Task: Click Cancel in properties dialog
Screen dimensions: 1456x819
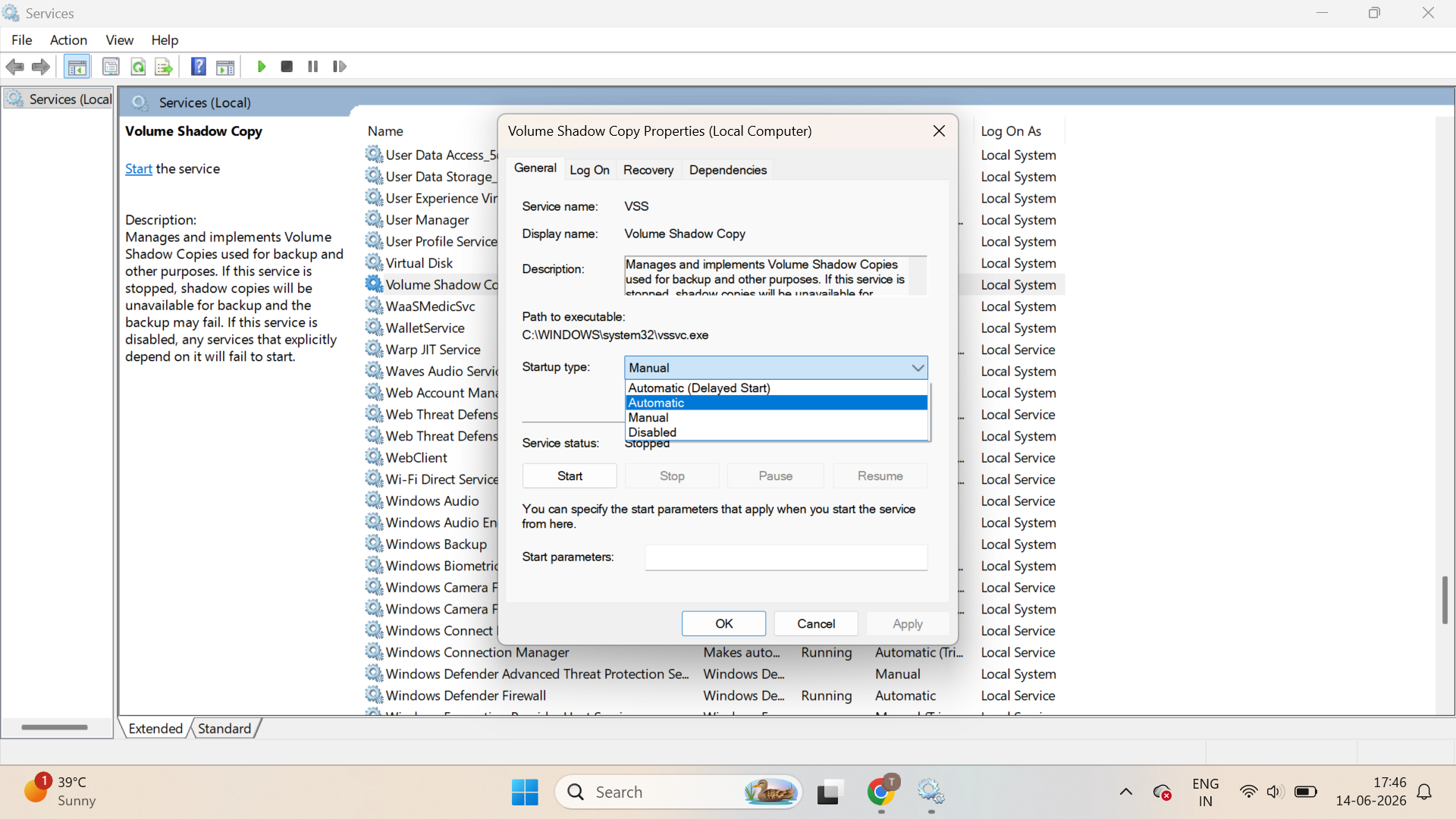Action: click(x=816, y=623)
